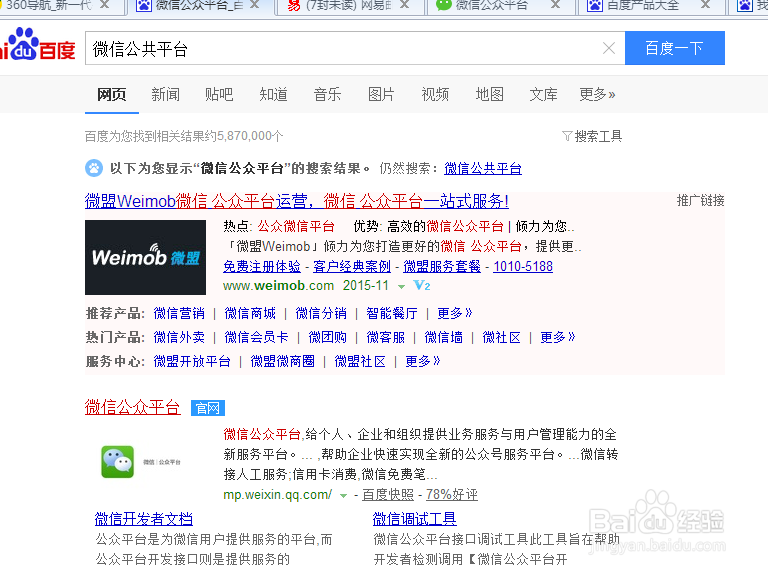
Task: Open the 微信外卖 link
Action: 179,337
